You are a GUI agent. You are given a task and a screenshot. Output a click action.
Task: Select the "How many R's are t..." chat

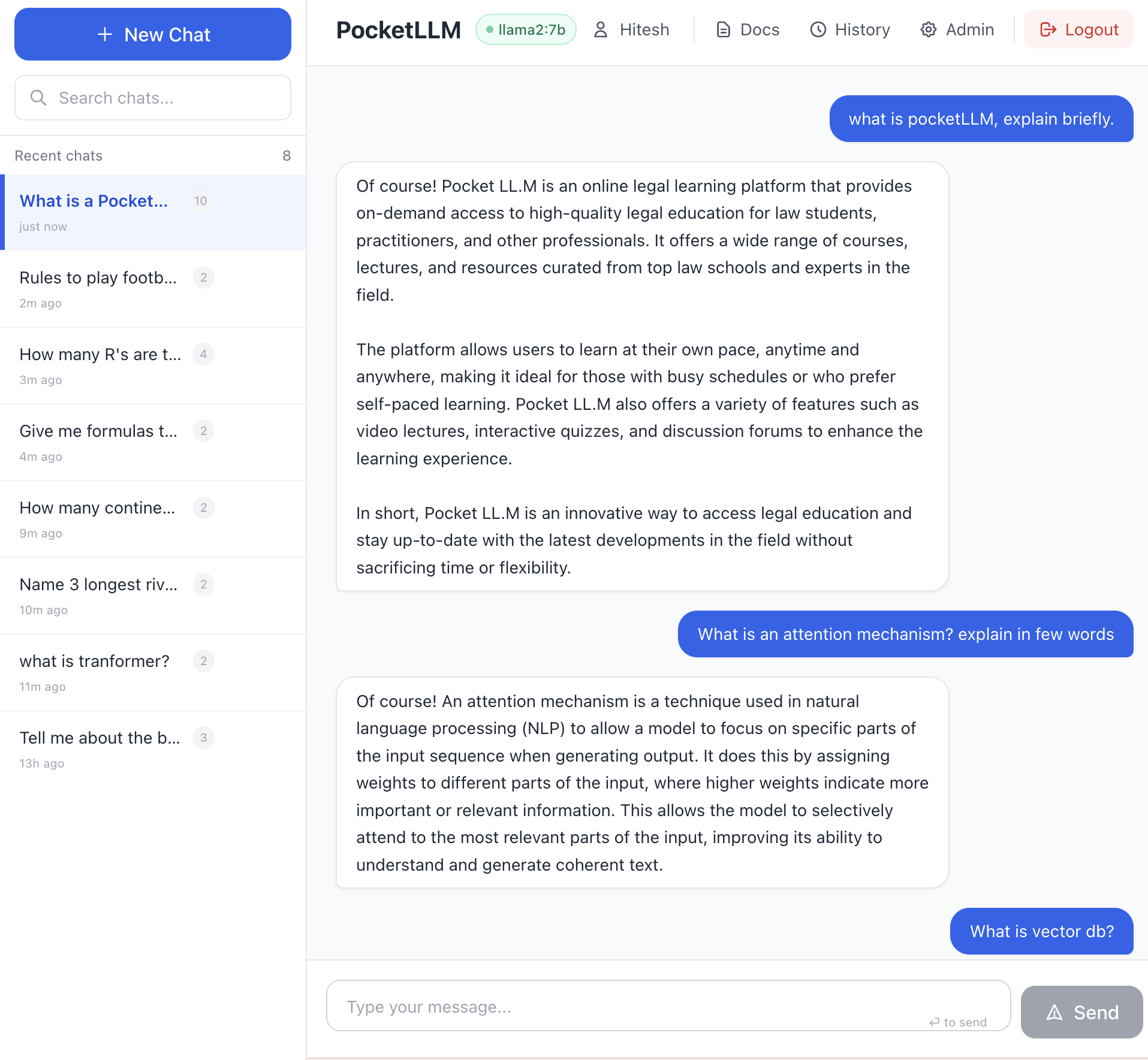coord(100,355)
